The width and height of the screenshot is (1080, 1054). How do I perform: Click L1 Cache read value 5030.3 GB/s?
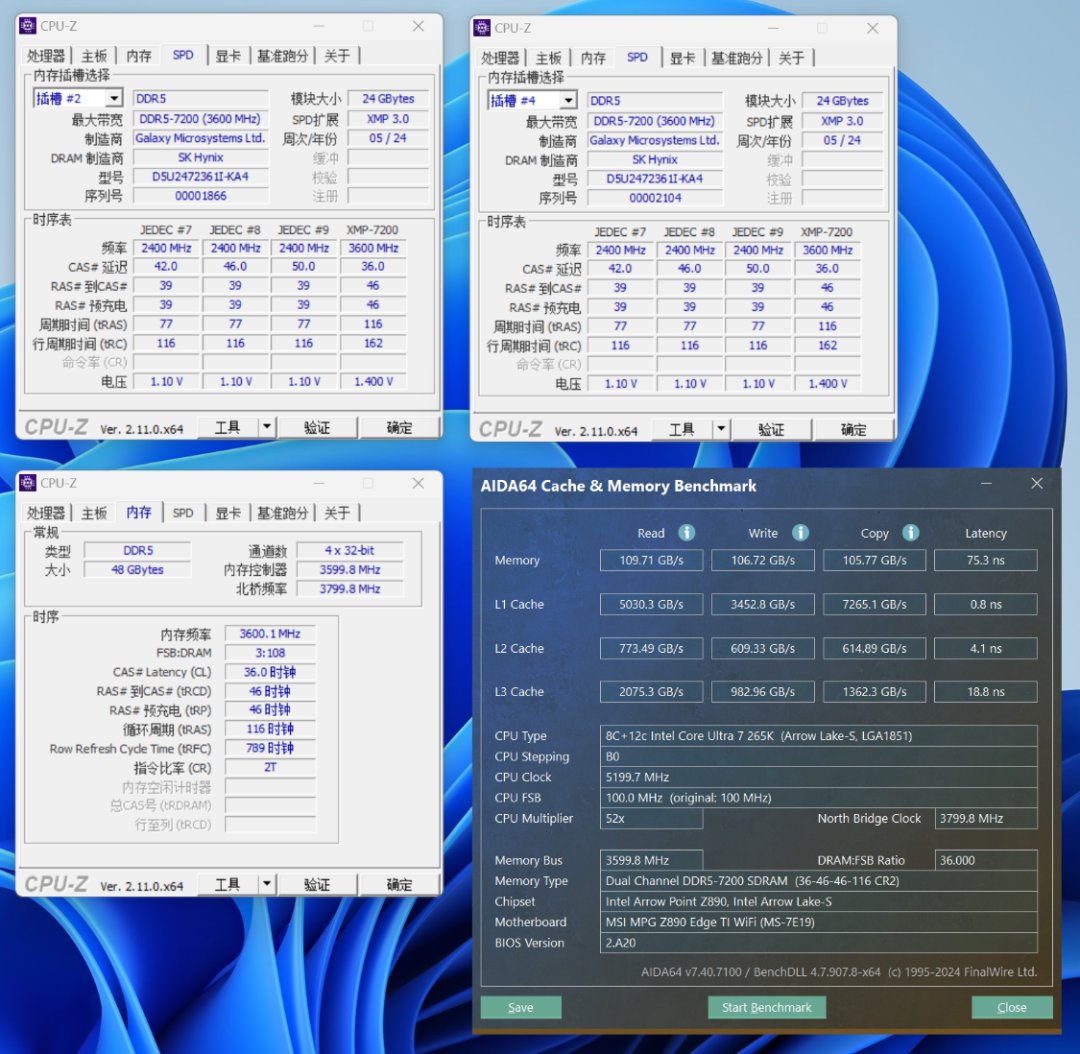click(652, 604)
